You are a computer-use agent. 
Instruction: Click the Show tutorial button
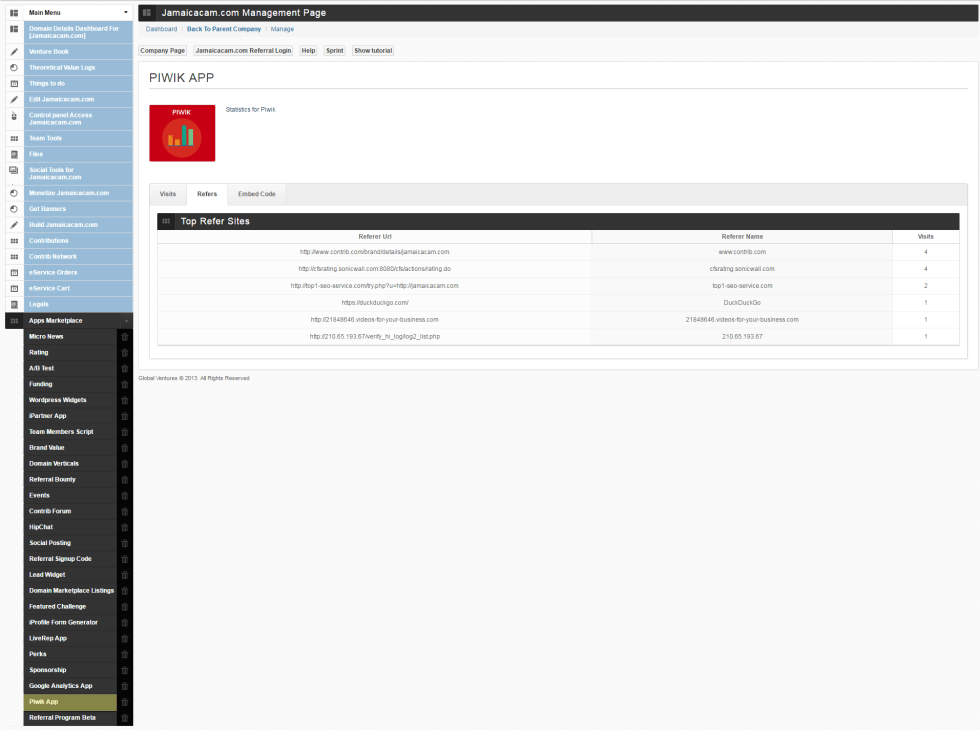[373, 51]
